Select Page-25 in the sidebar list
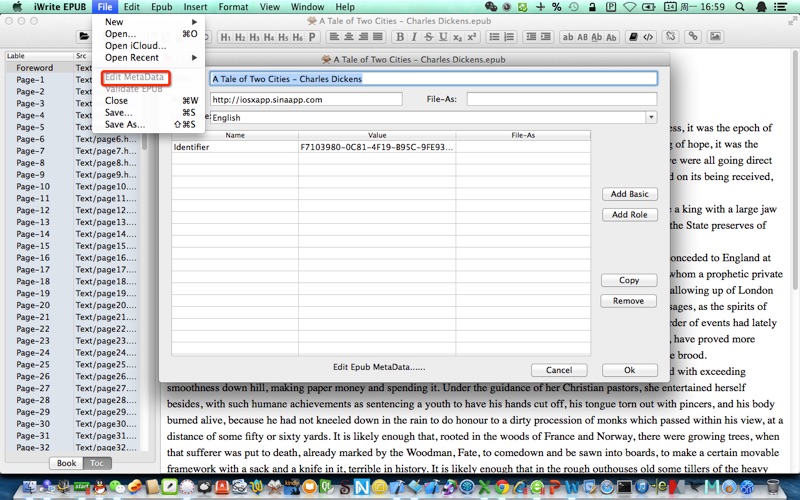800x500 pixels. click(x=33, y=364)
